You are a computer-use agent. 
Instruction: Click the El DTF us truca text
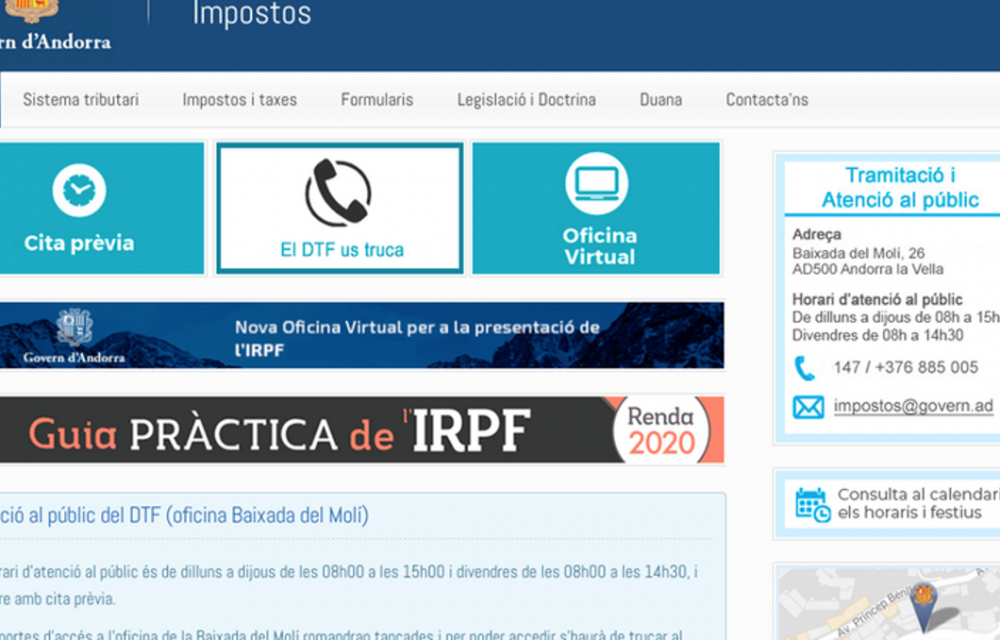[x=341, y=250]
